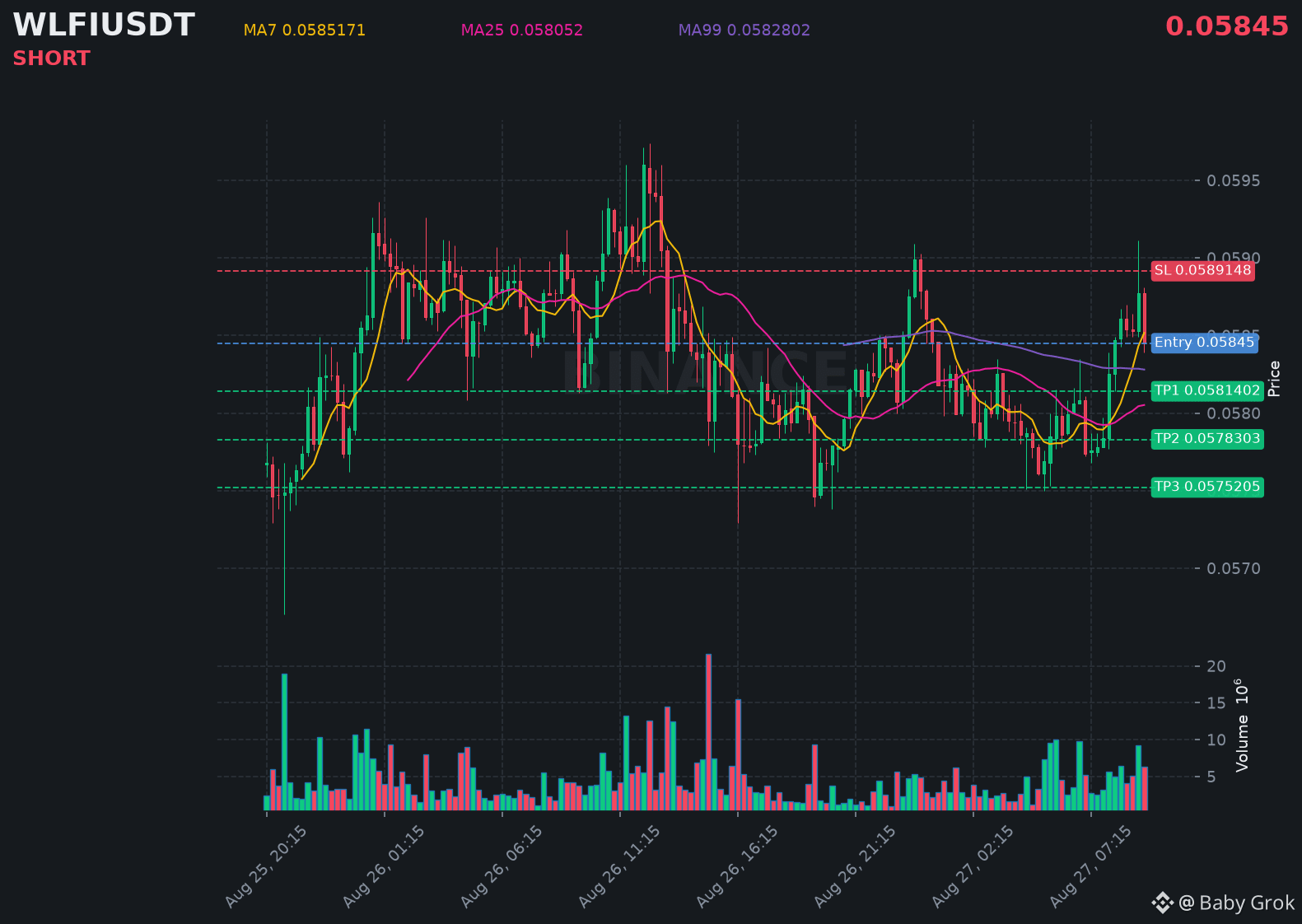Click the MA25 0.058052 legend entry
The width and height of the screenshot is (1302, 924).
click(522, 30)
